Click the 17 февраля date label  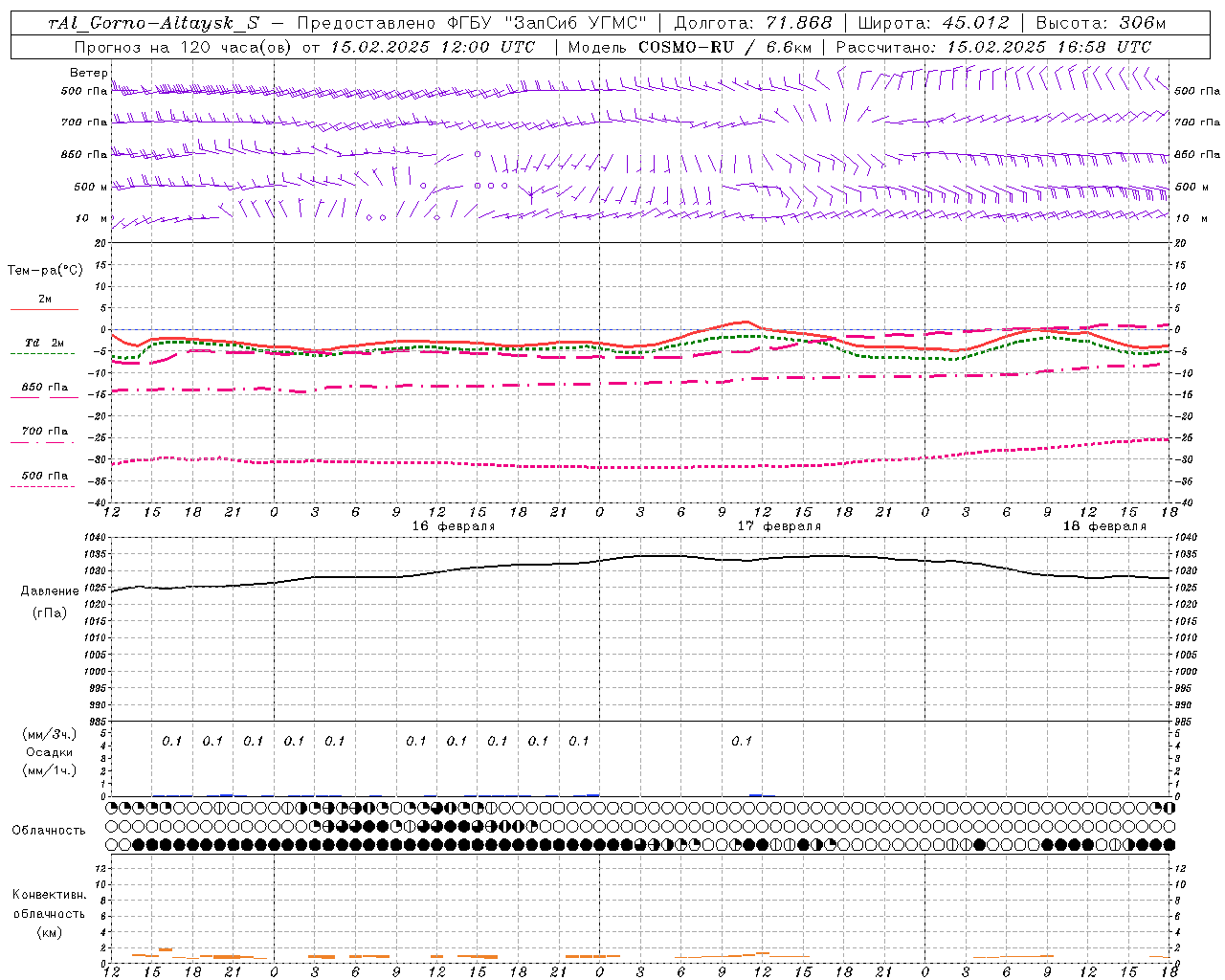[x=779, y=526]
